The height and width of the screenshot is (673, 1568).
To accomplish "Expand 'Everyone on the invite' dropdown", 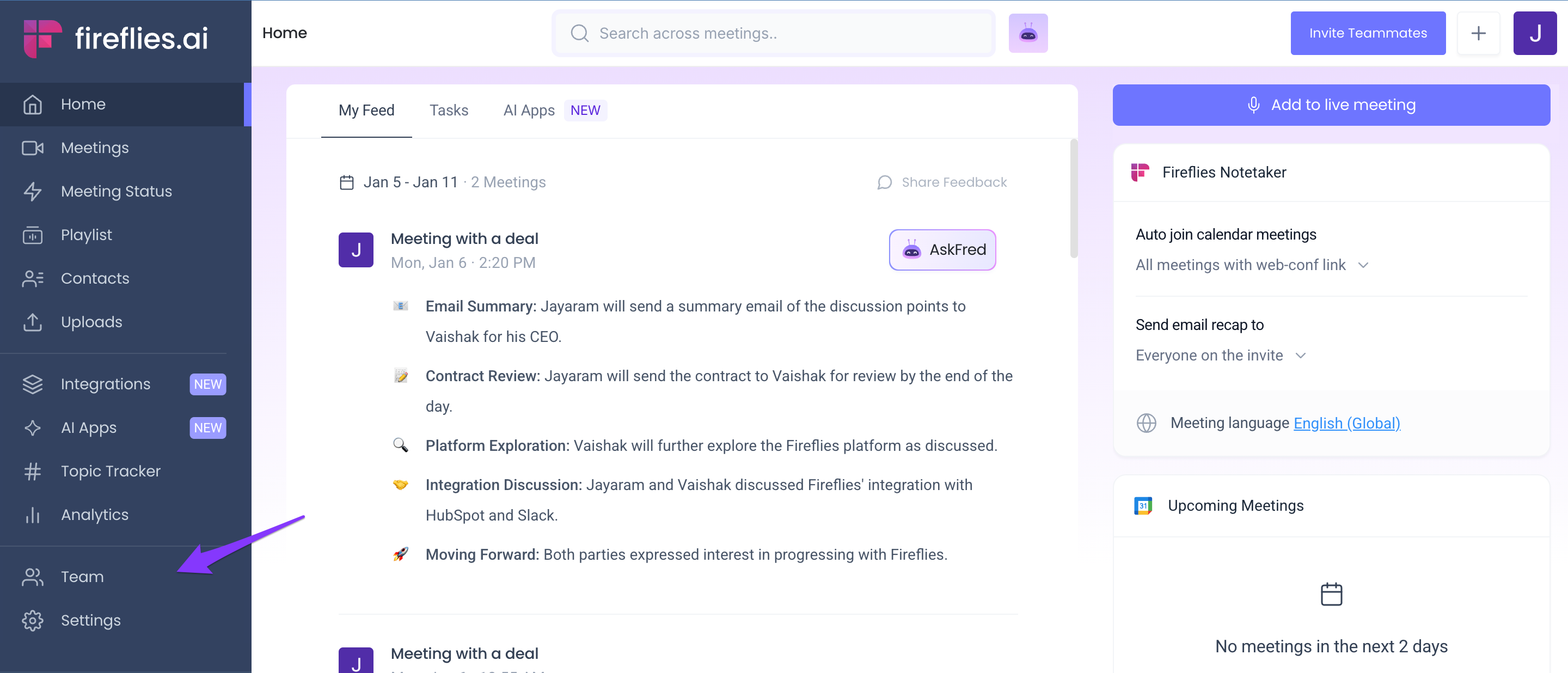I will point(1221,355).
